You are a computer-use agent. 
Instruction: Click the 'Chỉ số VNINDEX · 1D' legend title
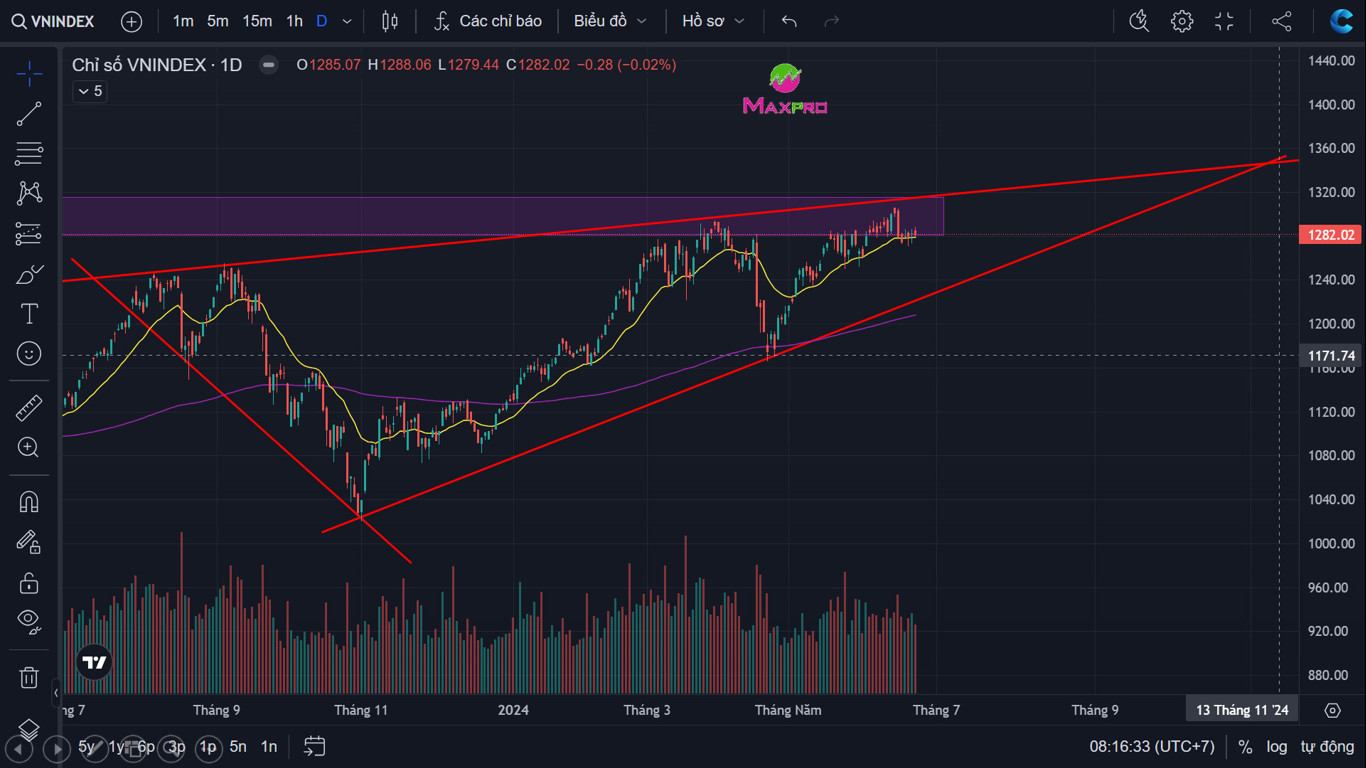pyautogui.click(x=157, y=65)
